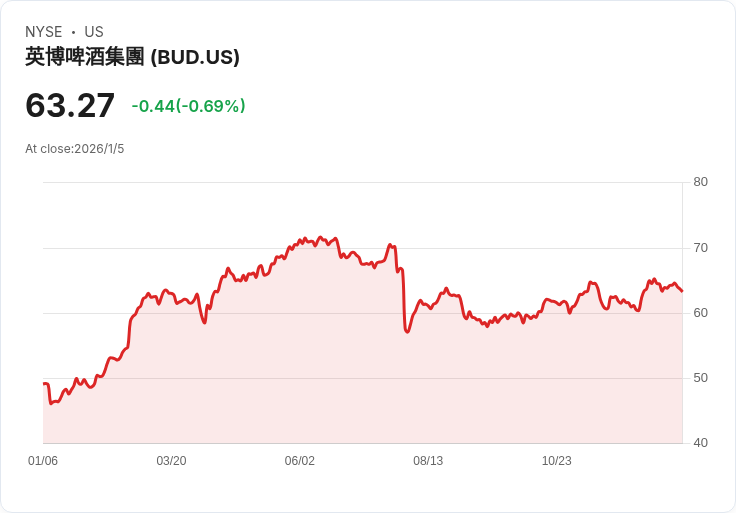Click the 01/06 date axis label

click(43, 461)
